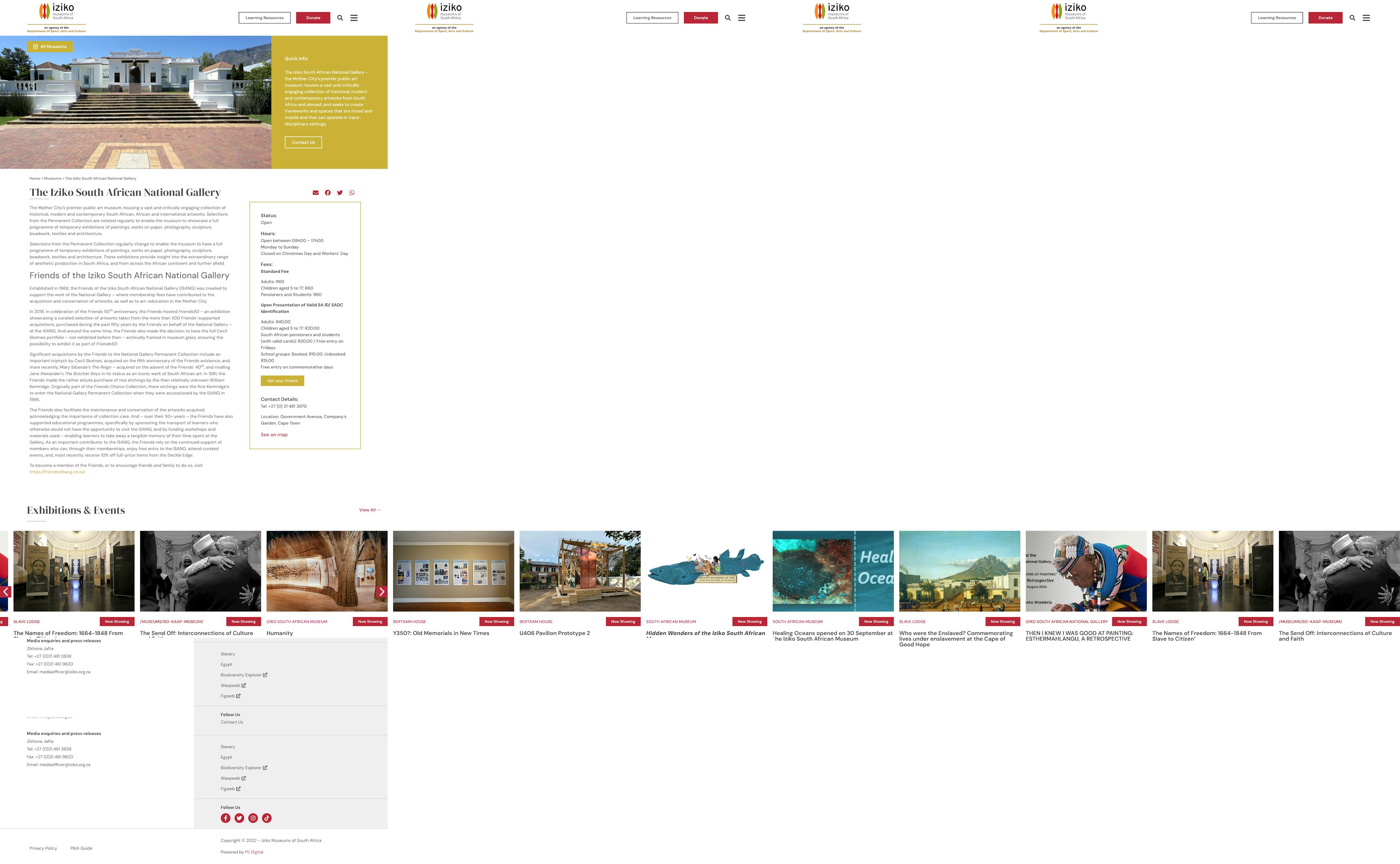Share via email icon beside gallery title
The width and height of the screenshot is (1400, 864).
[x=316, y=192]
